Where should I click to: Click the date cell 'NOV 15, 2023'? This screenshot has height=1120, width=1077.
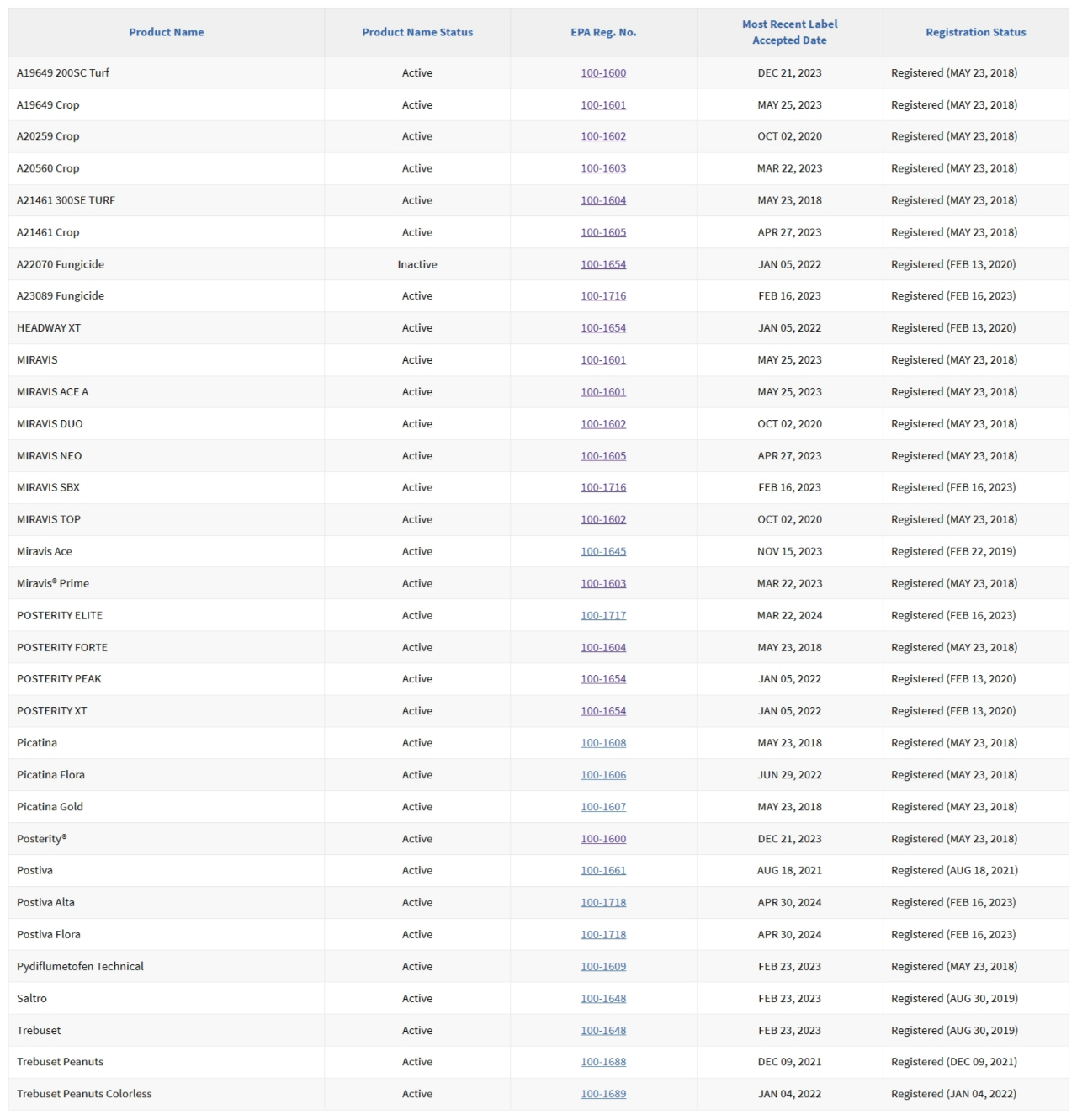pyautogui.click(x=789, y=551)
